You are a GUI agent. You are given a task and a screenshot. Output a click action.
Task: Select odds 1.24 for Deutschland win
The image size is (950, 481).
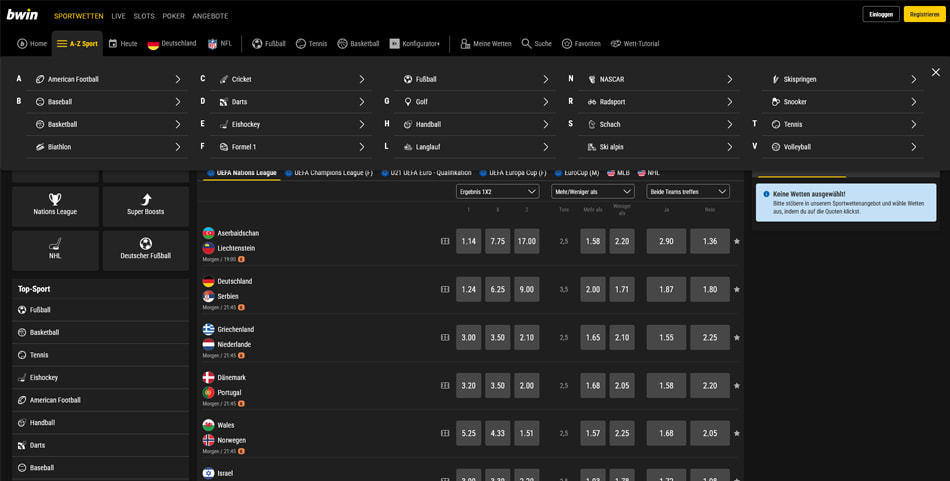click(468, 290)
